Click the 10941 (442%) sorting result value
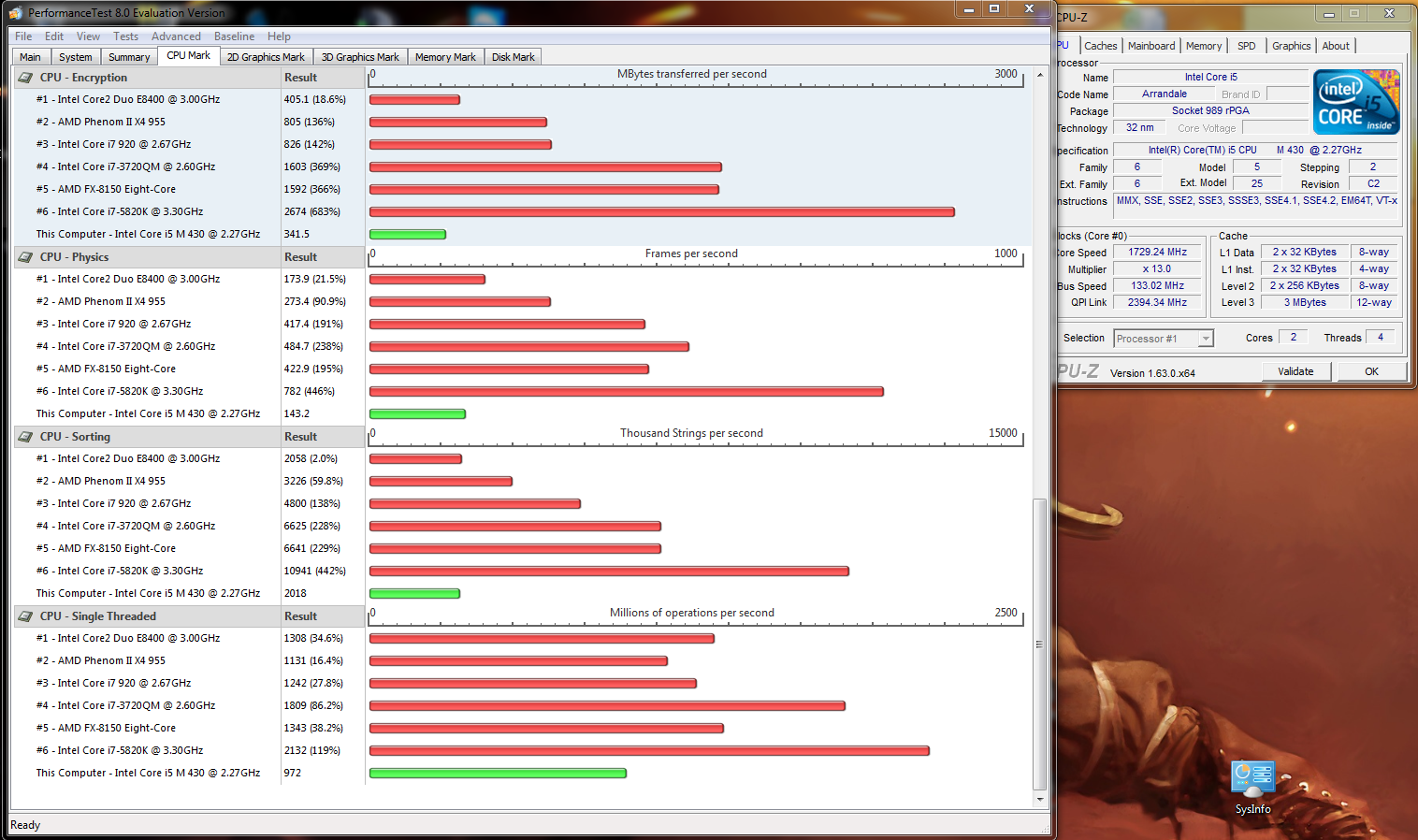This screenshot has height=840, width=1418. 315,571
